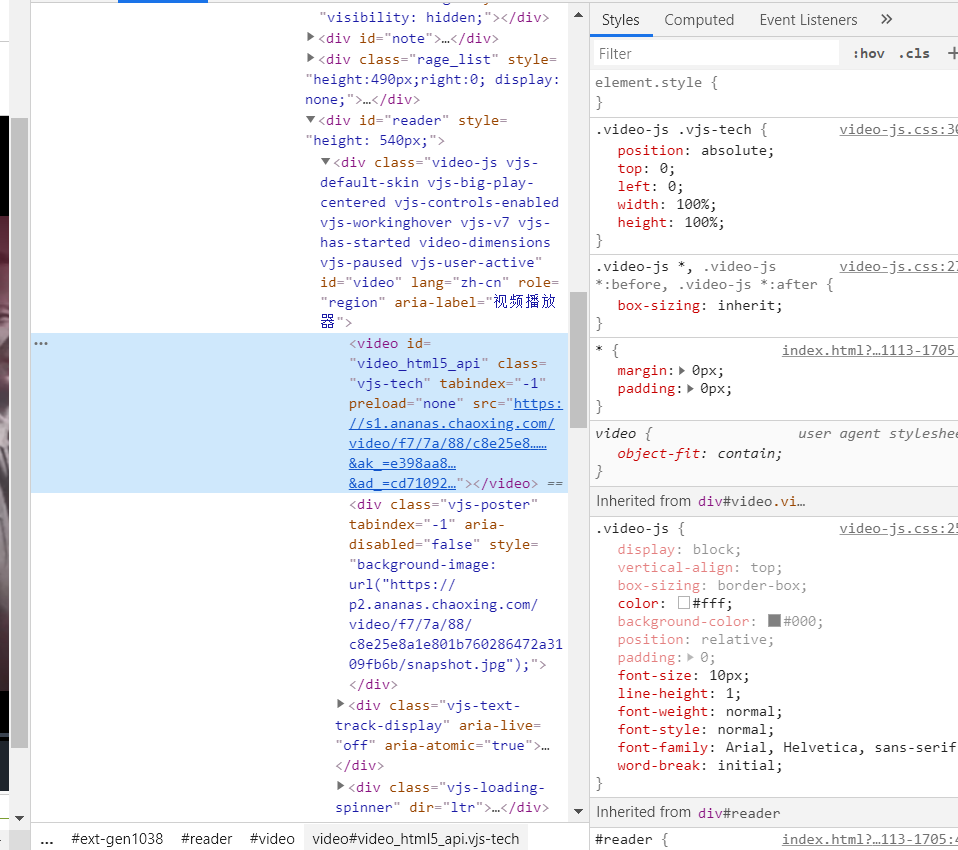This screenshot has width=958, height=850.
Task: Expand the padding shorthand under * rule
Action: pos(690,389)
